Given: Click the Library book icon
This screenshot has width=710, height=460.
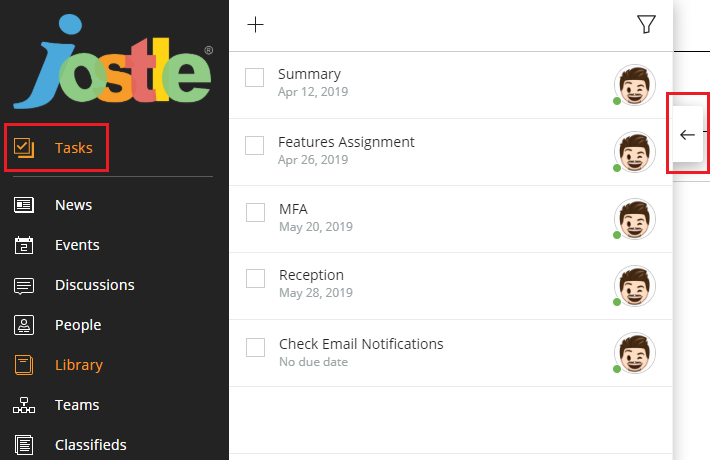Looking at the screenshot, I should [24, 365].
